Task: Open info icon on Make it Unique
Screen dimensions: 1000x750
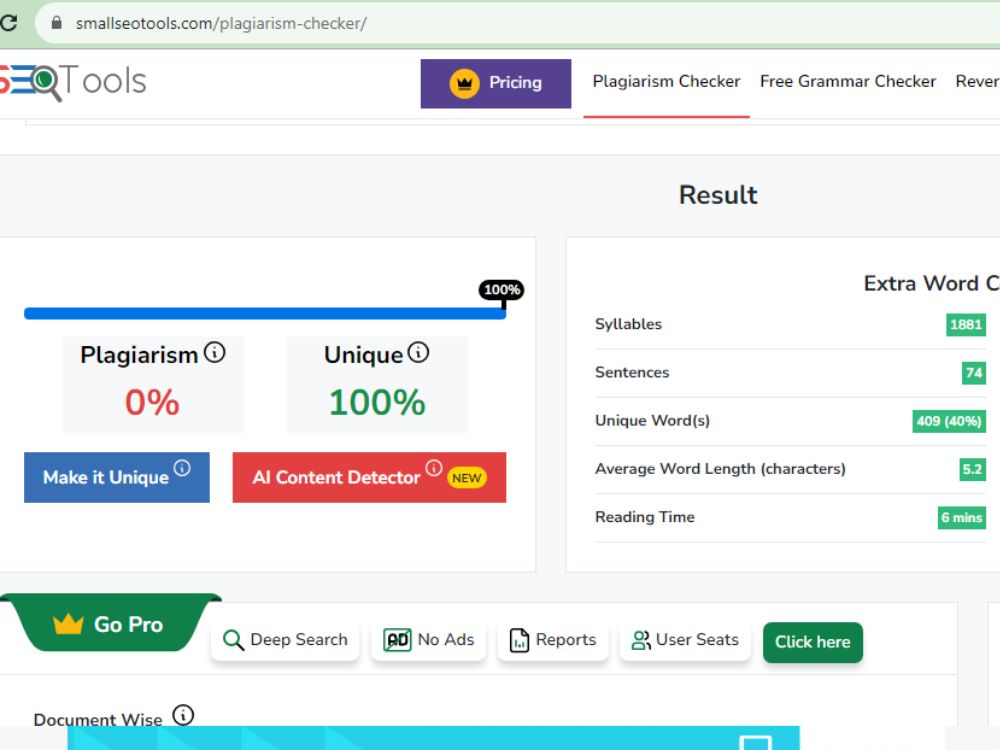Action: tap(182, 468)
